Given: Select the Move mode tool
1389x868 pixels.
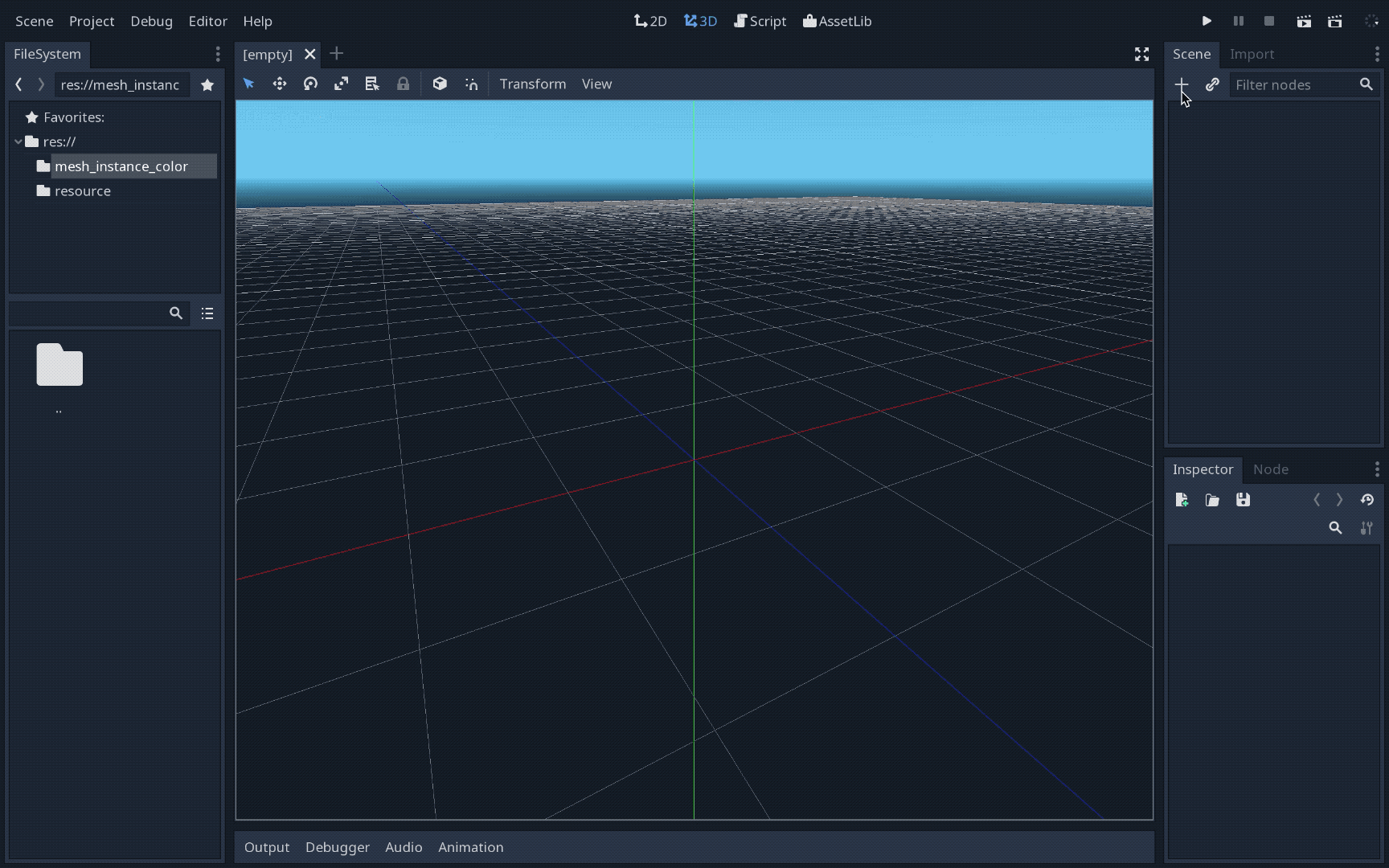Looking at the screenshot, I should pos(280,84).
